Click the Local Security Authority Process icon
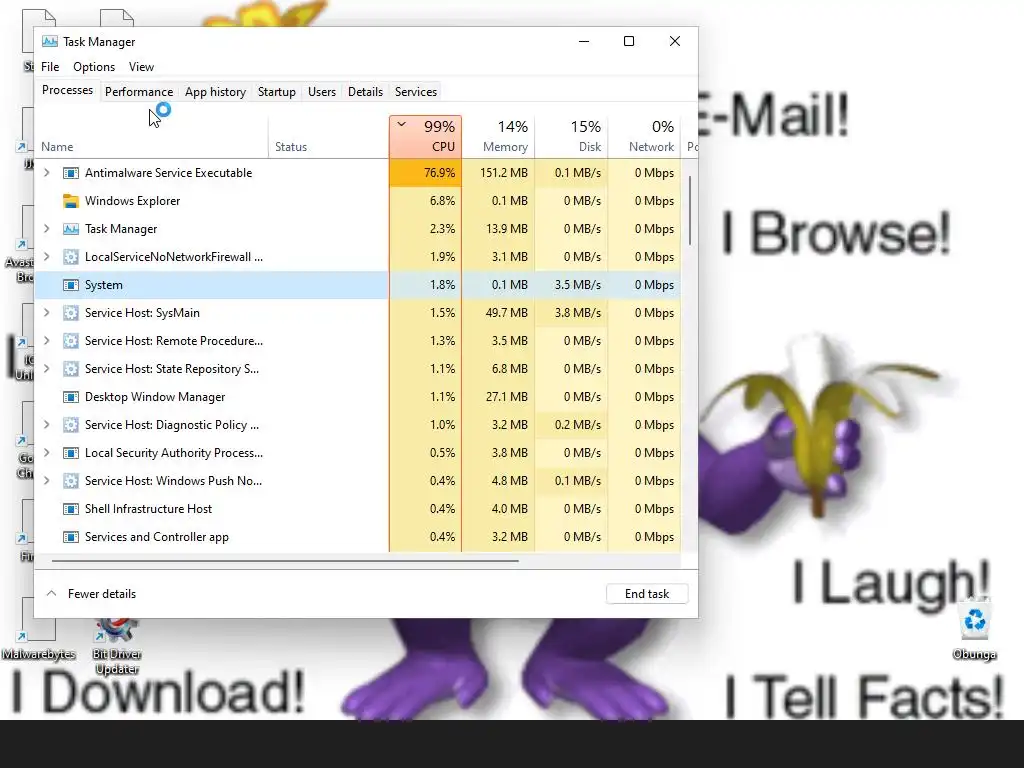The width and height of the screenshot is (1024, 768). click(x=71, y=453)
